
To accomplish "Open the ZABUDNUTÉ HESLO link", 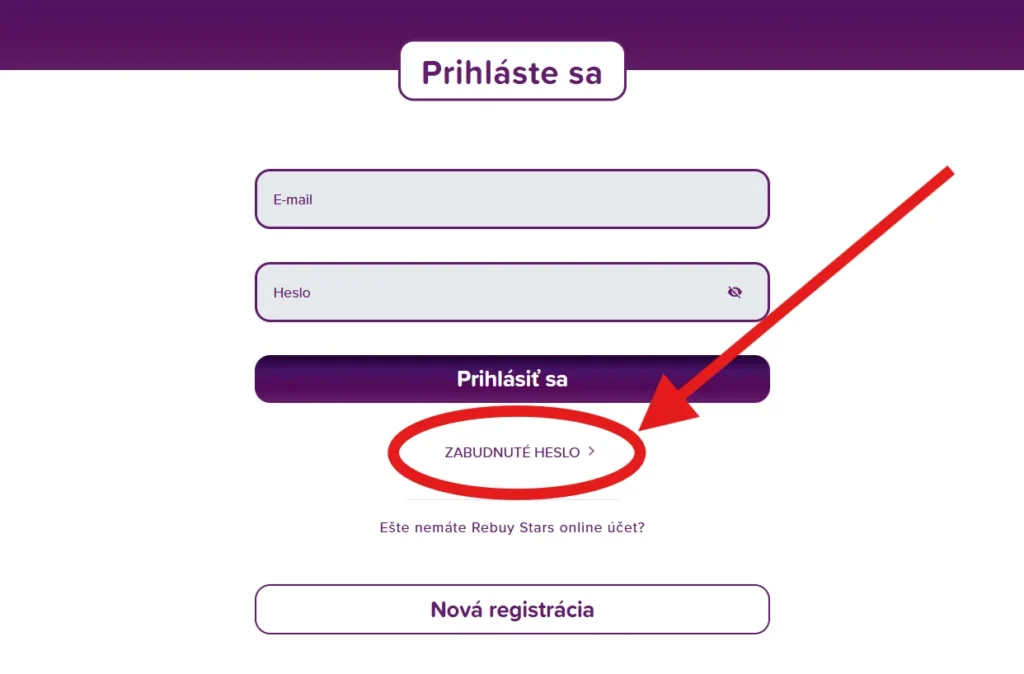I will (512, 452).
